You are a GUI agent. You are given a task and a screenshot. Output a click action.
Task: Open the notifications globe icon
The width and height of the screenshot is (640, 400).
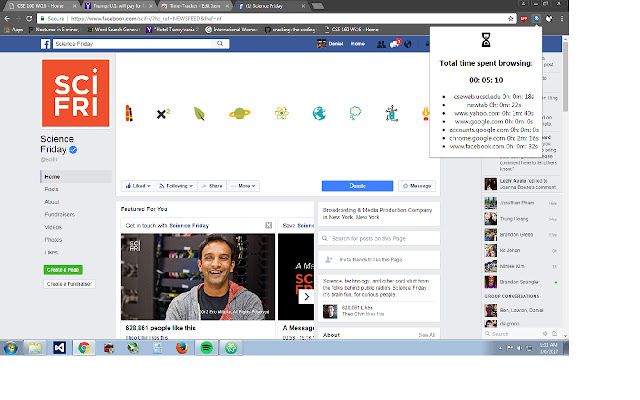click(x=408, y=44)
